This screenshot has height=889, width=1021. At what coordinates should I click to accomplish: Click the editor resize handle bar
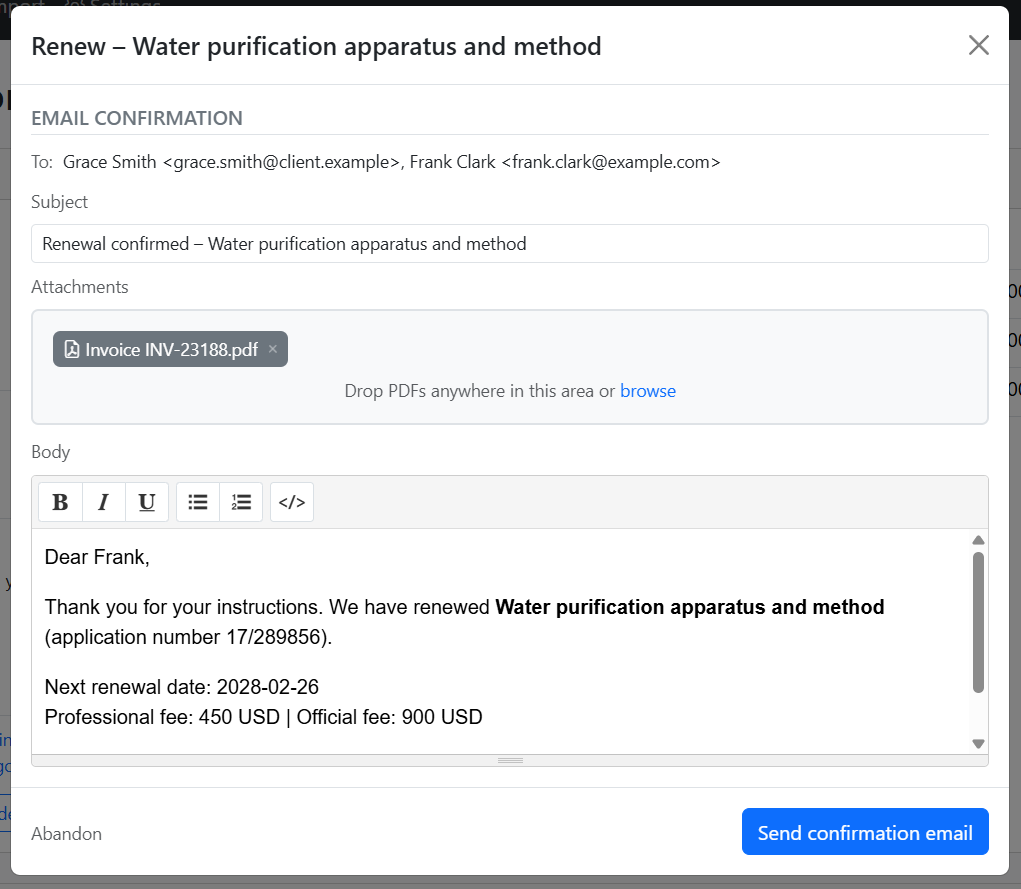tap(510, 761)
